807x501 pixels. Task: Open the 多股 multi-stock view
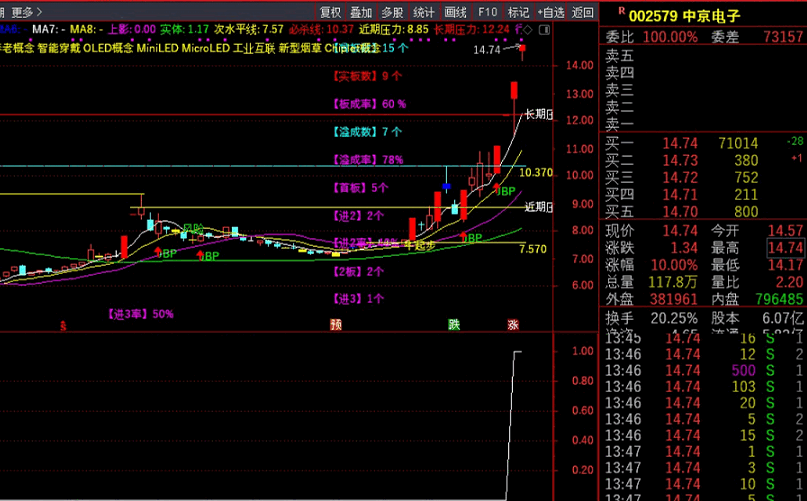click(392, 12)
